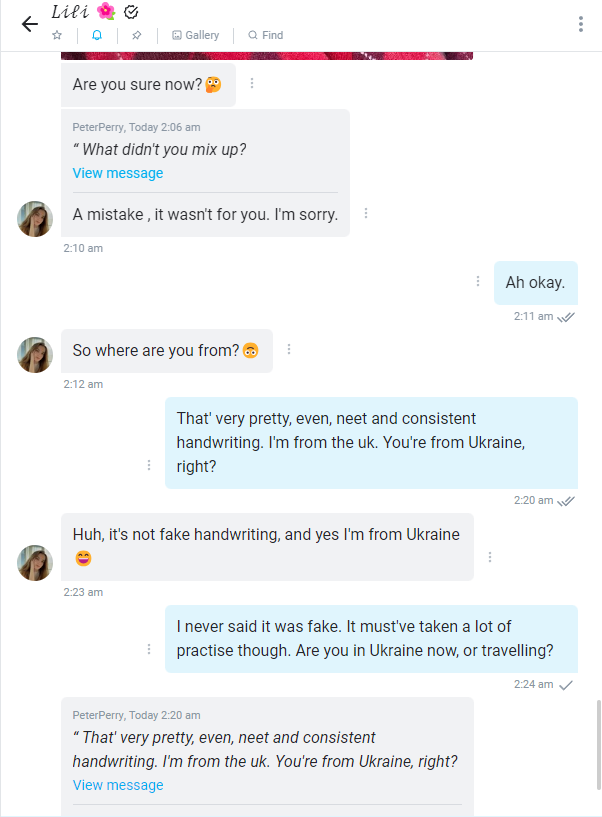
Task: Open options for 'A mistake' message
Action: pos(367,214)
